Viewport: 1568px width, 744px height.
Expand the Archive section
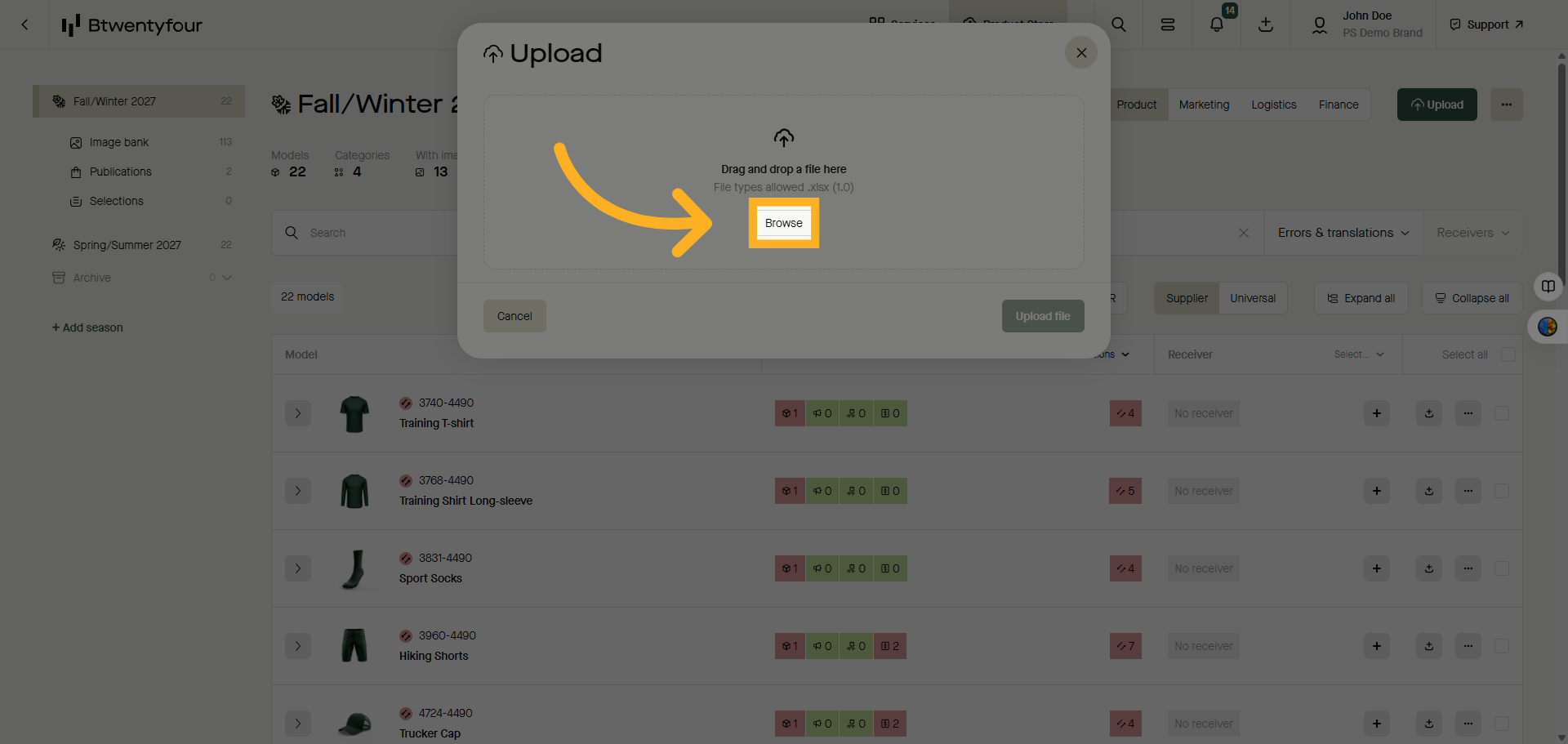[228, 278]
